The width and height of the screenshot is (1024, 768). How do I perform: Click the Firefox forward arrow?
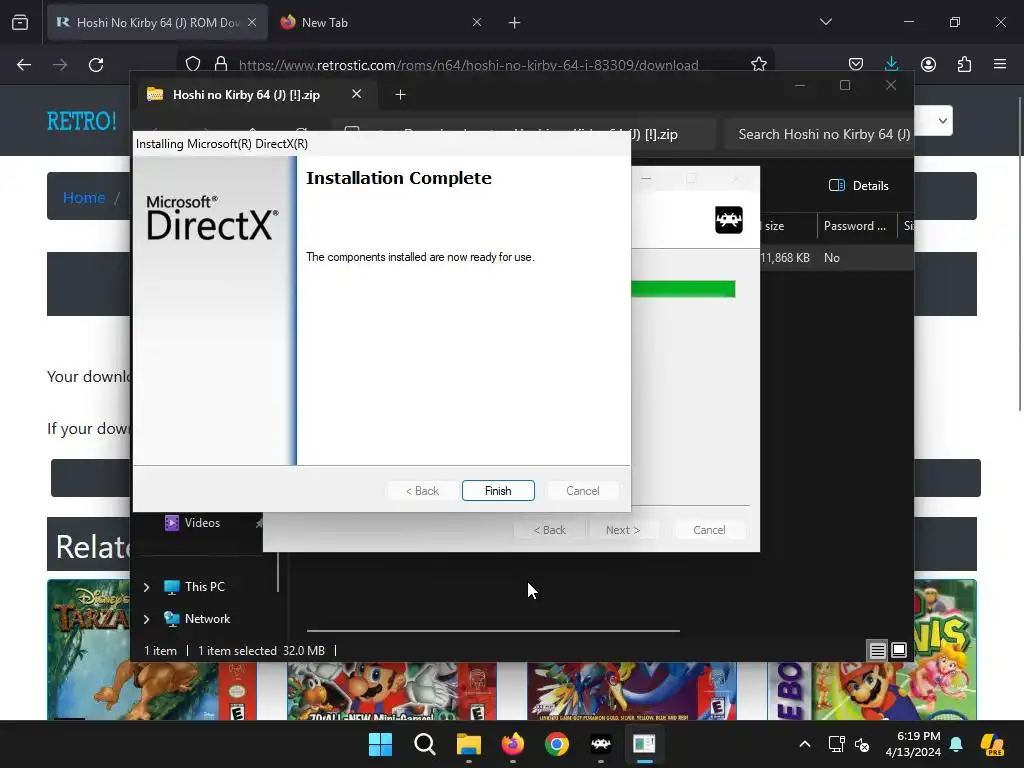pyautogui.click(x=60, y=65)
